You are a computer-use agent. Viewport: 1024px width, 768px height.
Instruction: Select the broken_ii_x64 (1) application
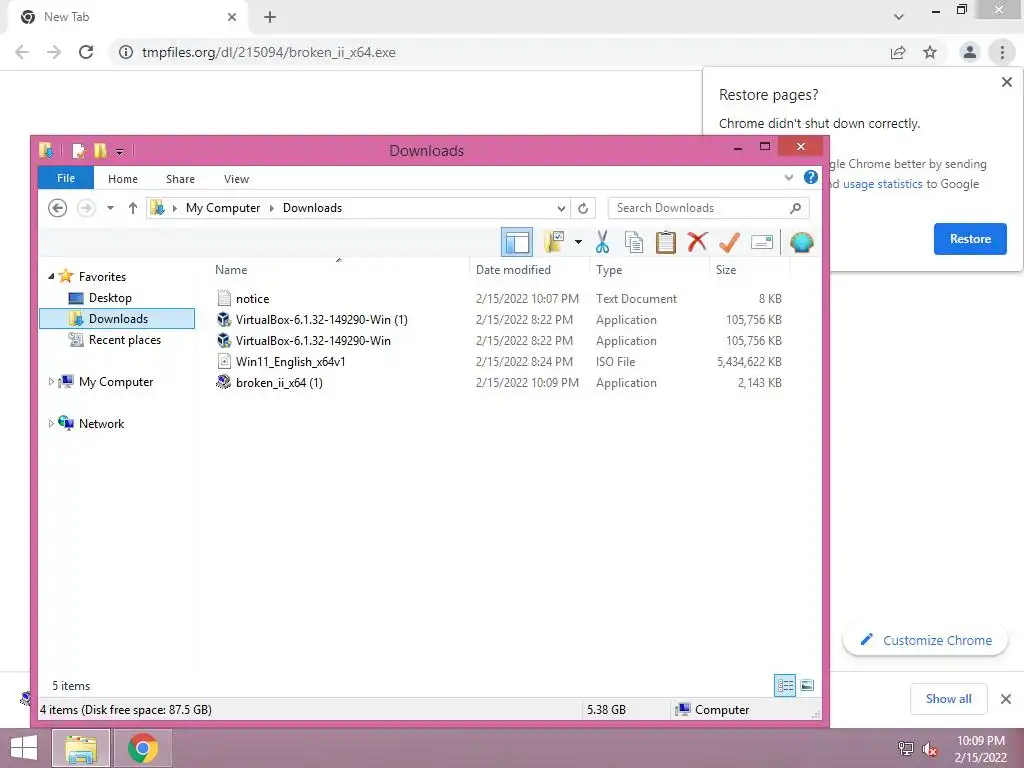click(279, 383)
